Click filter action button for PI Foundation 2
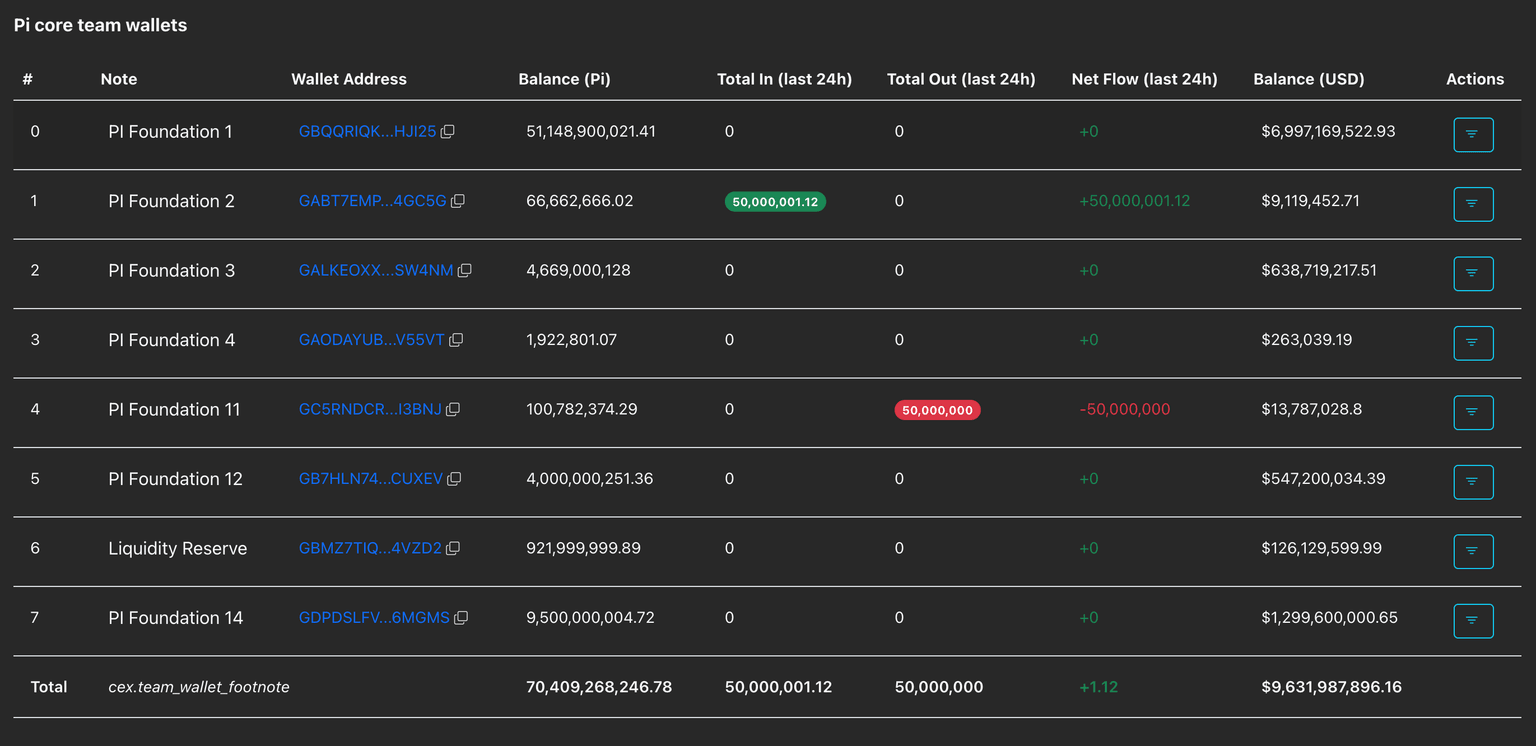Image resolution: width=1536 pixels, height=746 pixels. (x=1472, y=204)
